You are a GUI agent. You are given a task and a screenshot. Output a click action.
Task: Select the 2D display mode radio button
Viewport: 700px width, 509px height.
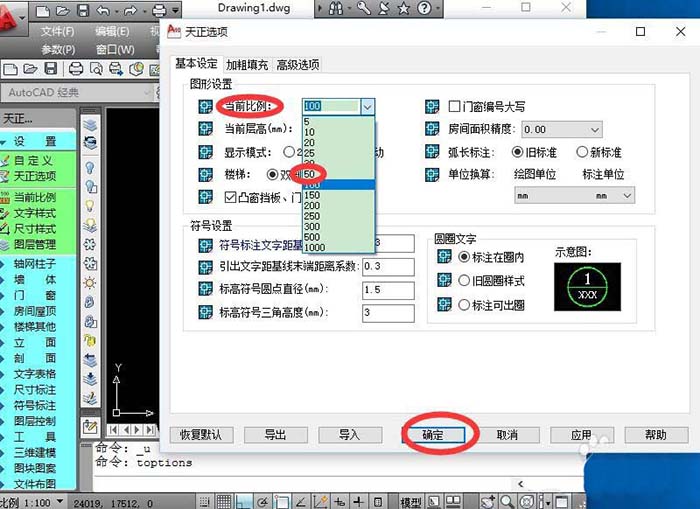tap(289, 152)
